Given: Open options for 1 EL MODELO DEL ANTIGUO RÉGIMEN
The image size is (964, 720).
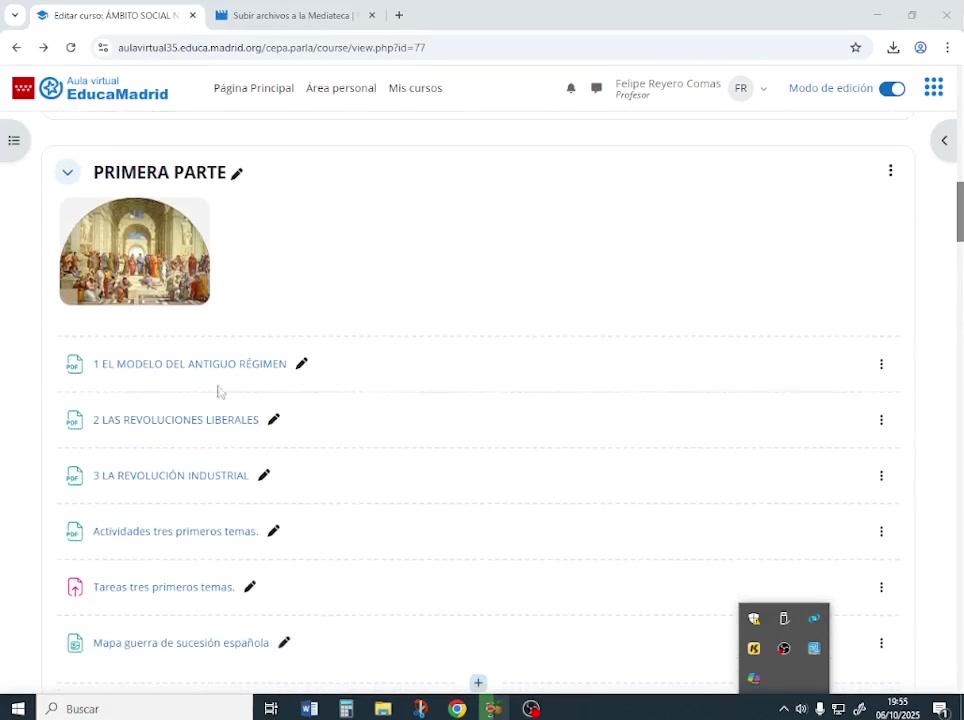Looking at the screenshot, I should (x=881, y=364).
